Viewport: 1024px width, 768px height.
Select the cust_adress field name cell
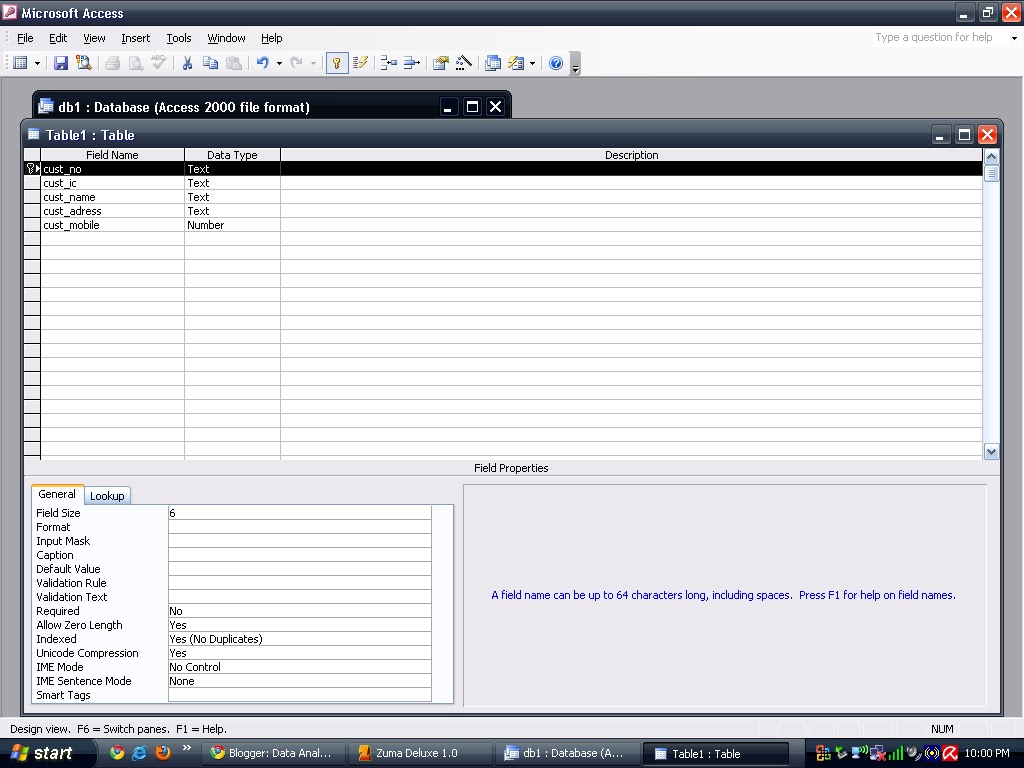click(x=112, y=212)
